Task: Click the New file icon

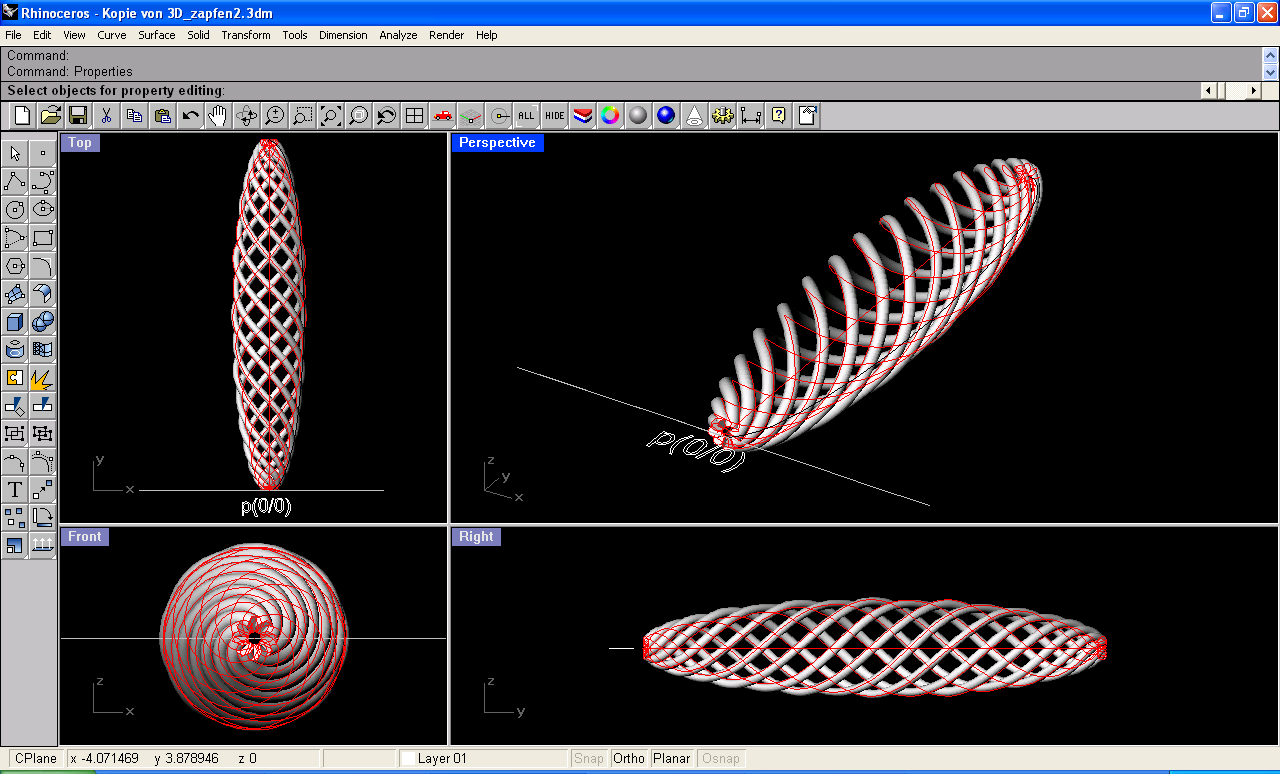Action: coord(22,116)
